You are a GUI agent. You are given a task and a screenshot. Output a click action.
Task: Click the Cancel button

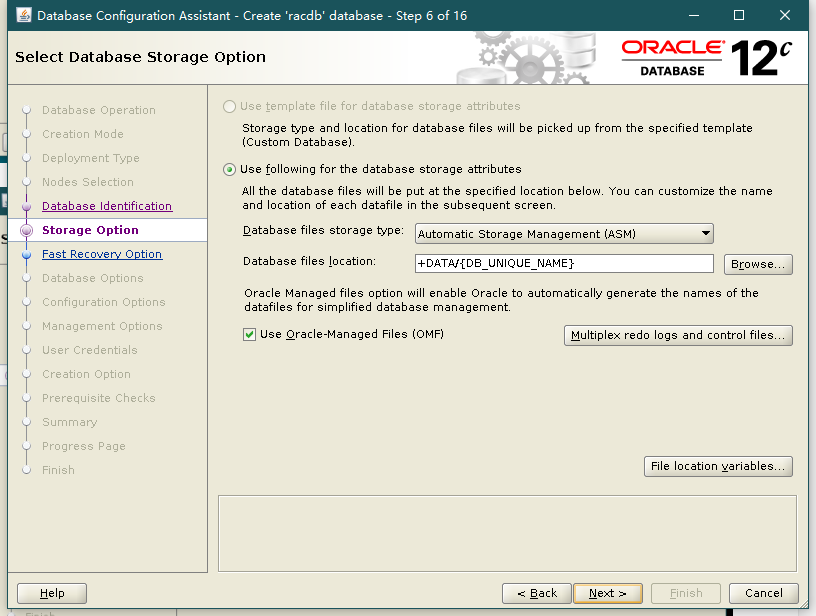(763, 593)
